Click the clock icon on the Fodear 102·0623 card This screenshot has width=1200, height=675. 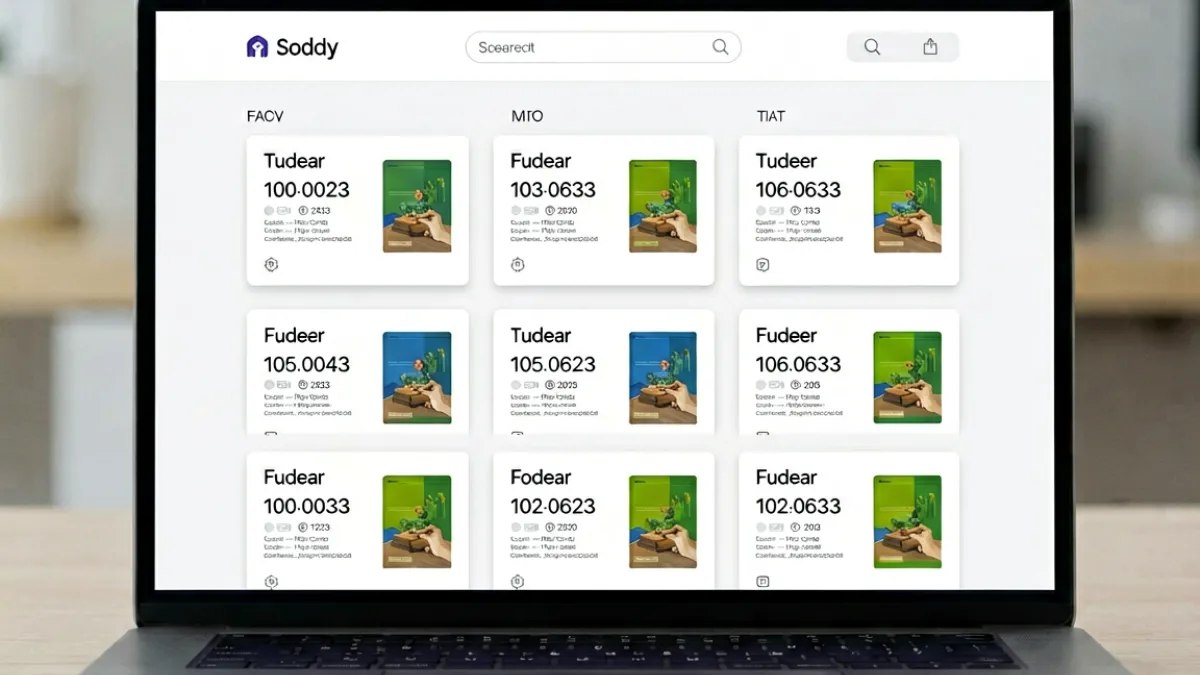pyautogui.click(x=550, y=527)
